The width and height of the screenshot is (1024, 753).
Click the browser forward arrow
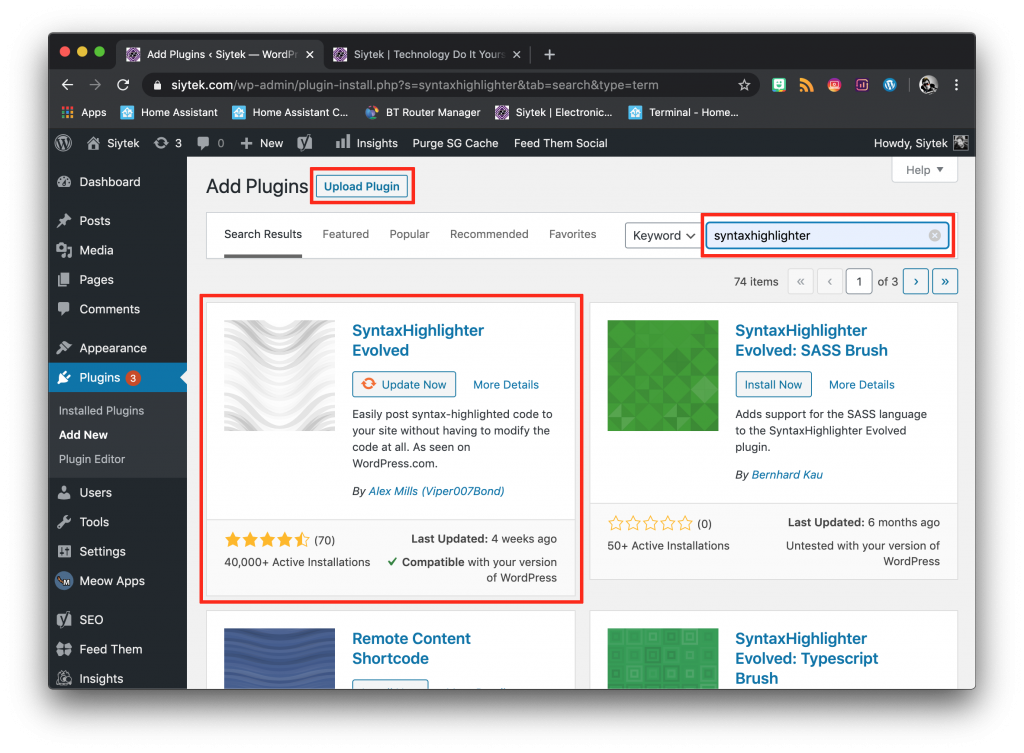point(95,85)
